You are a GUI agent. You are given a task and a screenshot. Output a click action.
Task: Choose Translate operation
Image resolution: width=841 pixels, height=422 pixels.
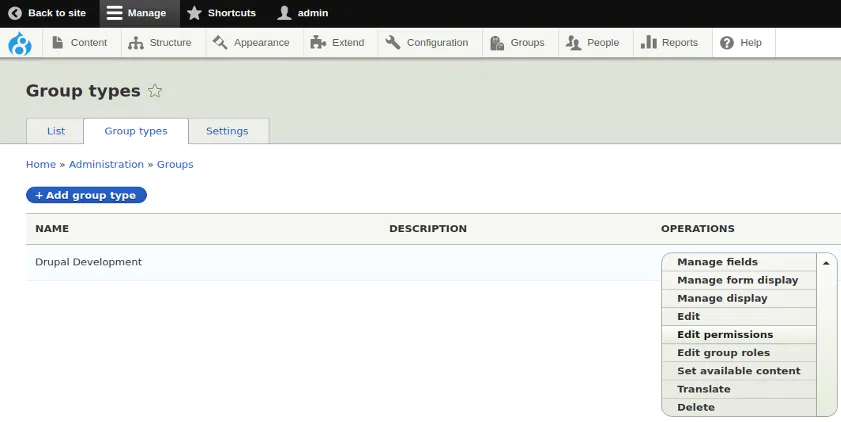coord(739,389)
